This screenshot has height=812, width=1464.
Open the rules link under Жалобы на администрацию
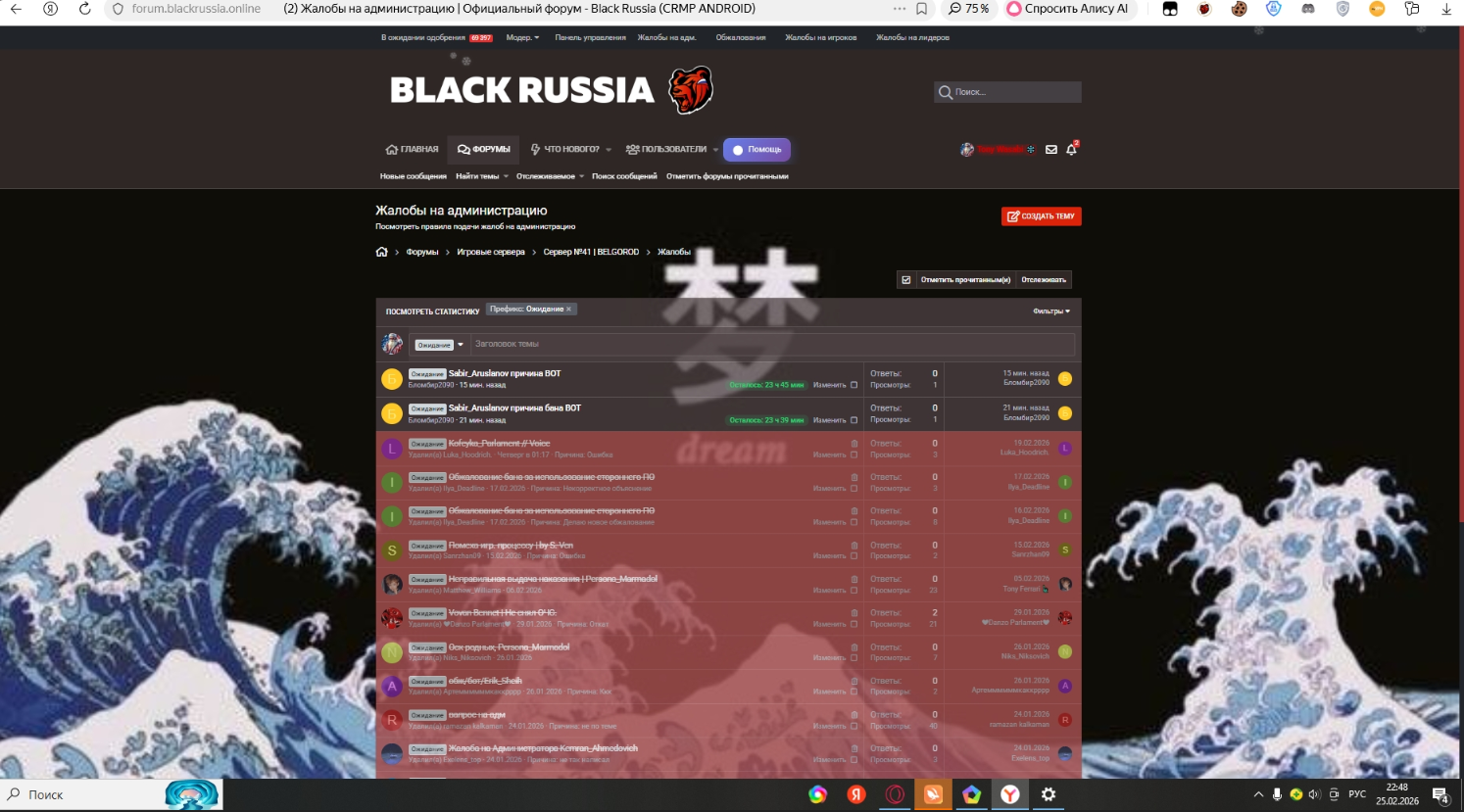point(475,226)
